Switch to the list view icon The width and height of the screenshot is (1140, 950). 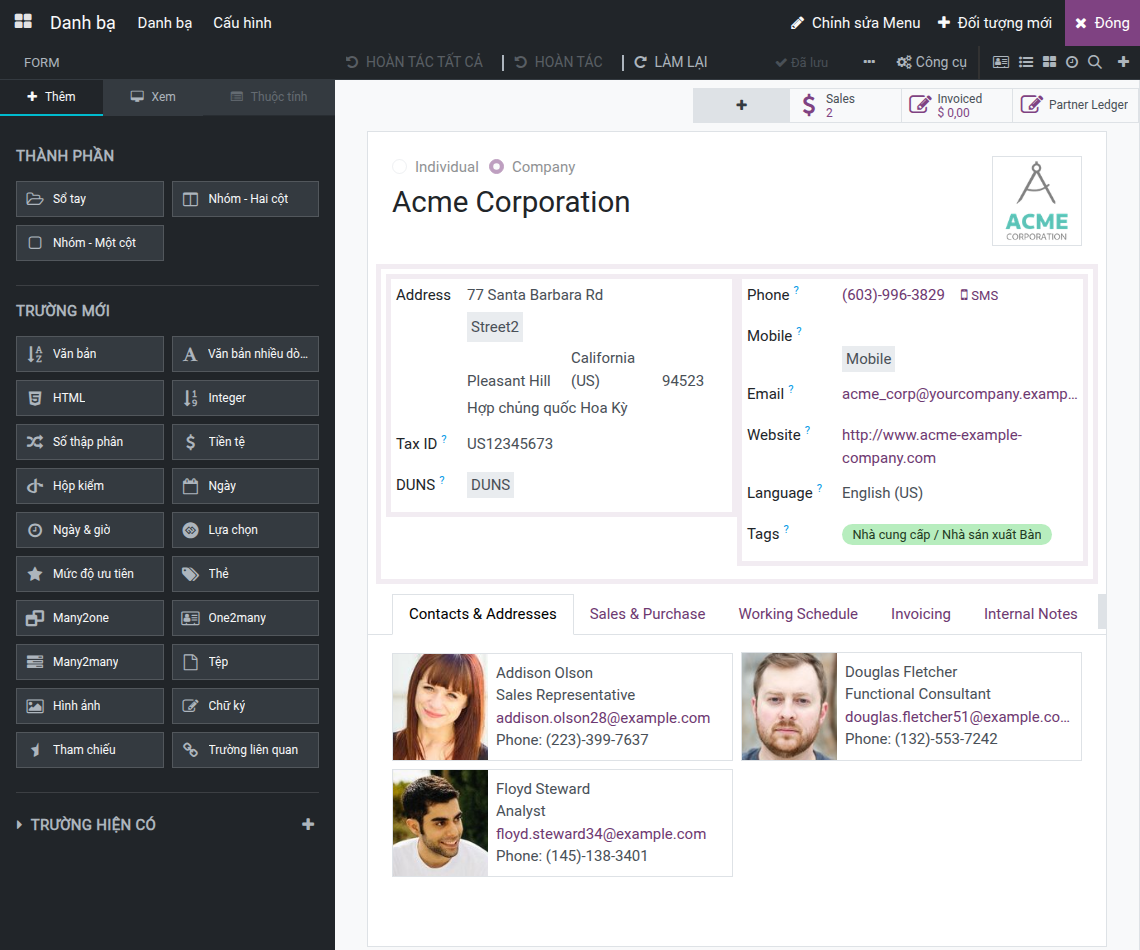click(1026, 63)
